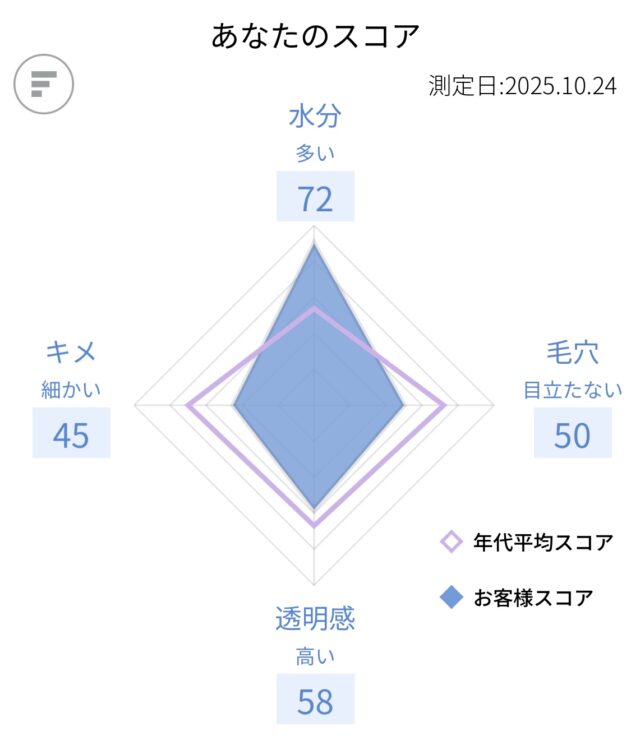Select the 水分 score box showing 72

[x=315, y=198]
